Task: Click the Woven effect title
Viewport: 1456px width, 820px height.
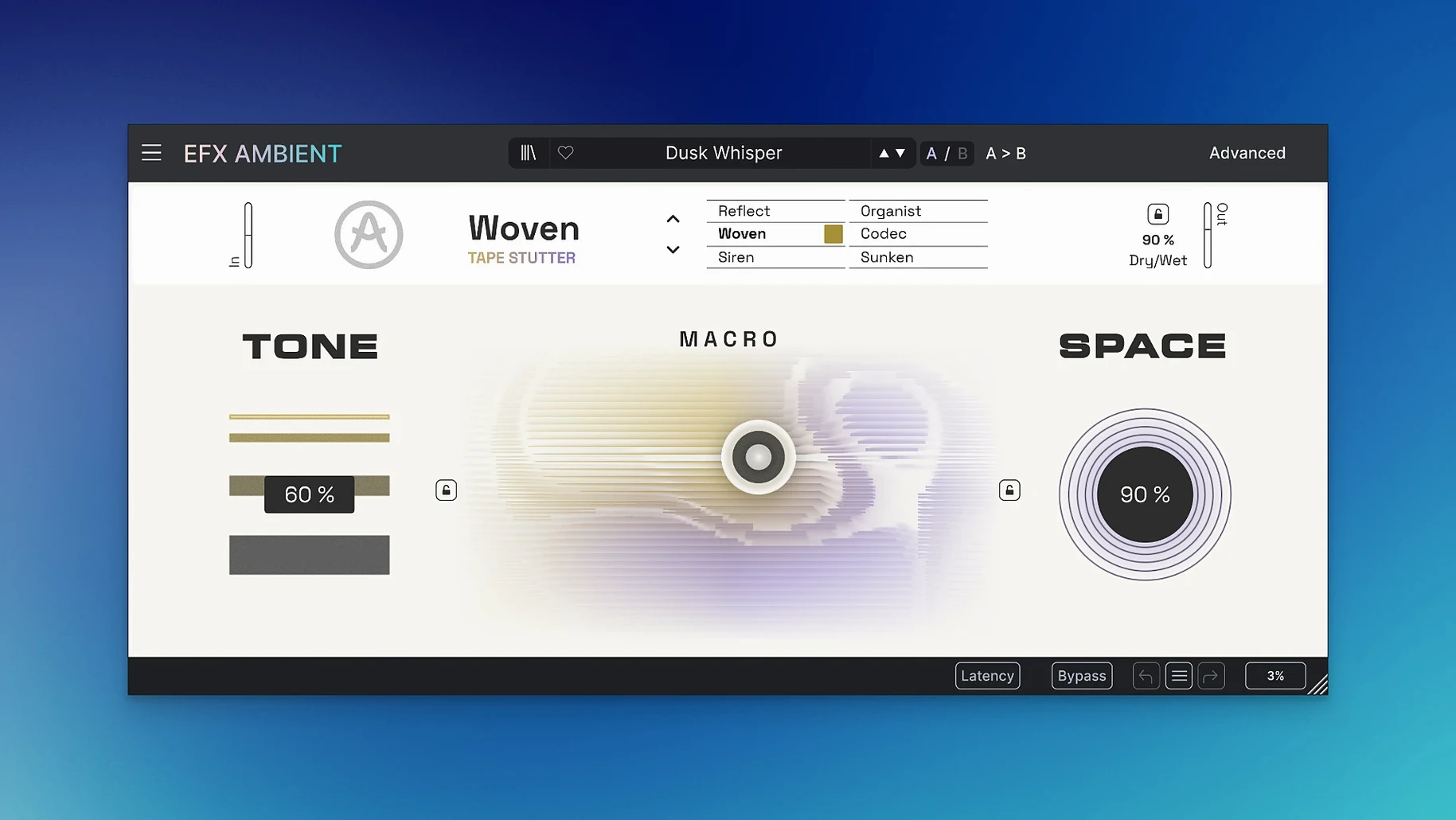Action: coord(524,228)
